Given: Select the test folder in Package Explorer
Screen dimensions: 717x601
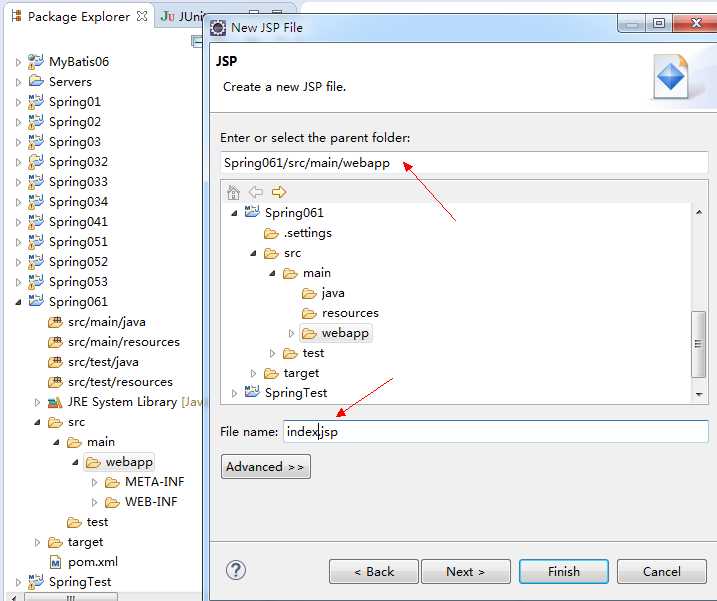Looking at the screenshot, I should [97, 522].
